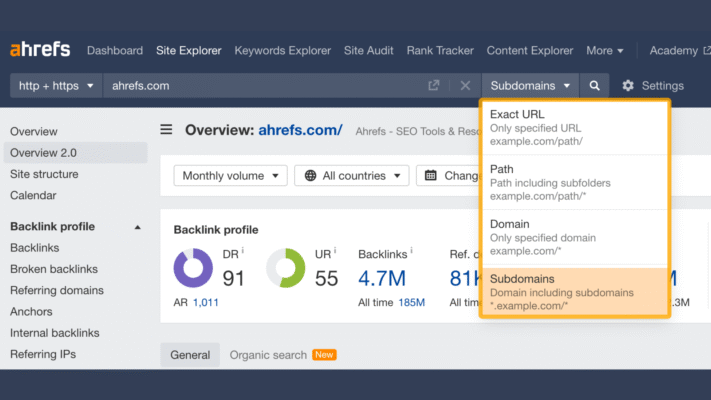The height and width of the screenshot is (400, 711).
Task: Switch to the Organic search tab
Action: click(x=268, y=355)
